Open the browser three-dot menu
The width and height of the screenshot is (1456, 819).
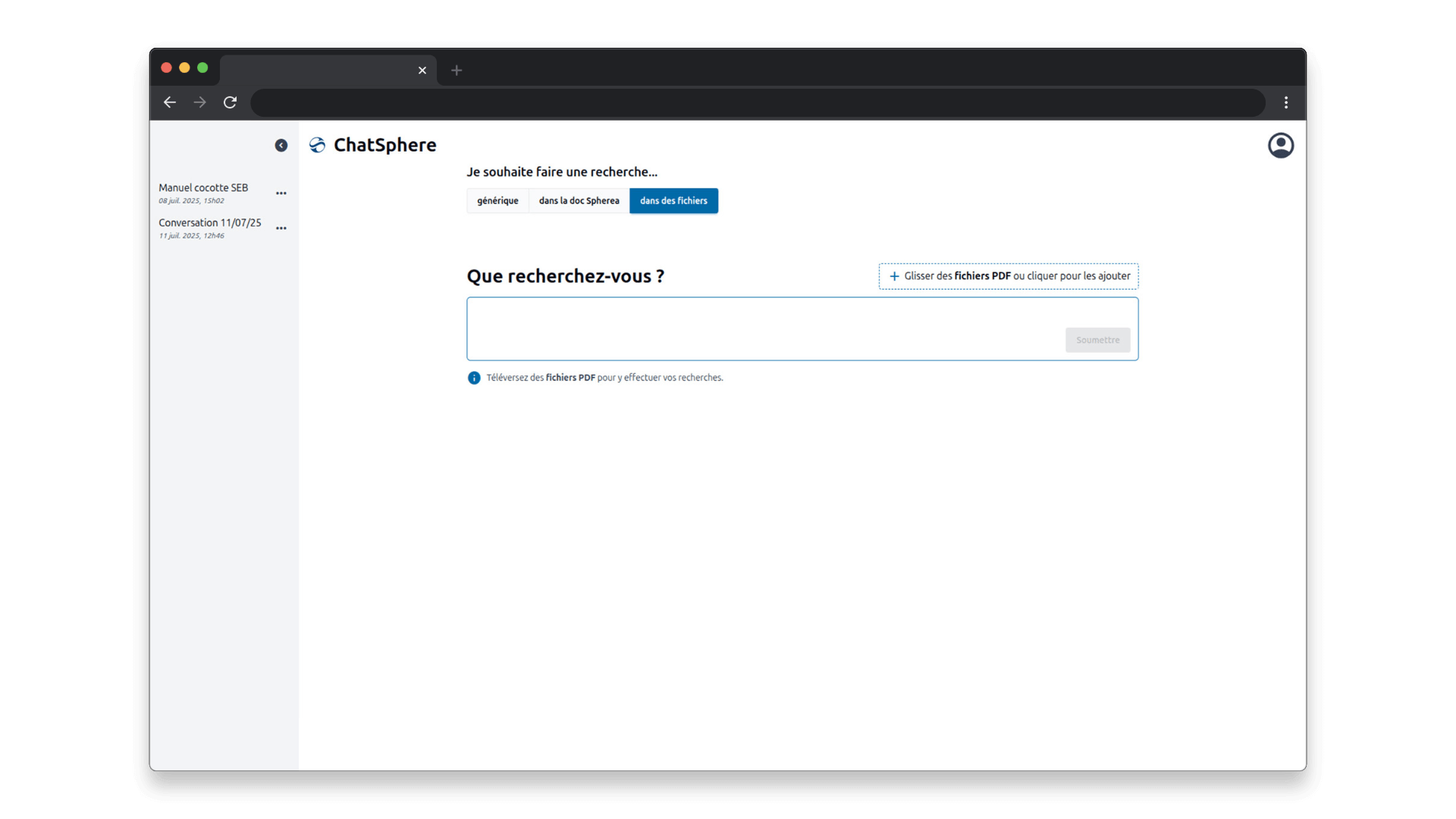tap(1286, 102)
